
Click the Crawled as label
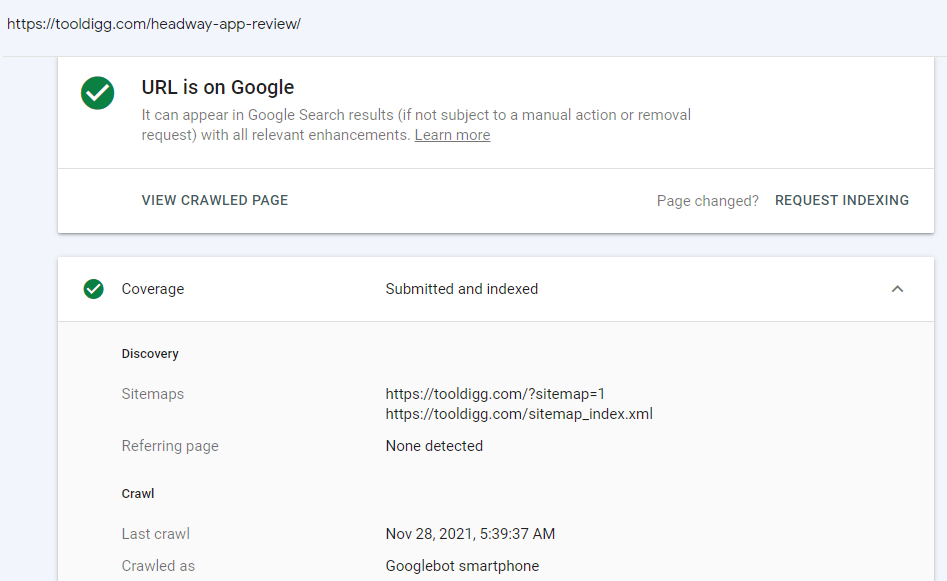158,566
